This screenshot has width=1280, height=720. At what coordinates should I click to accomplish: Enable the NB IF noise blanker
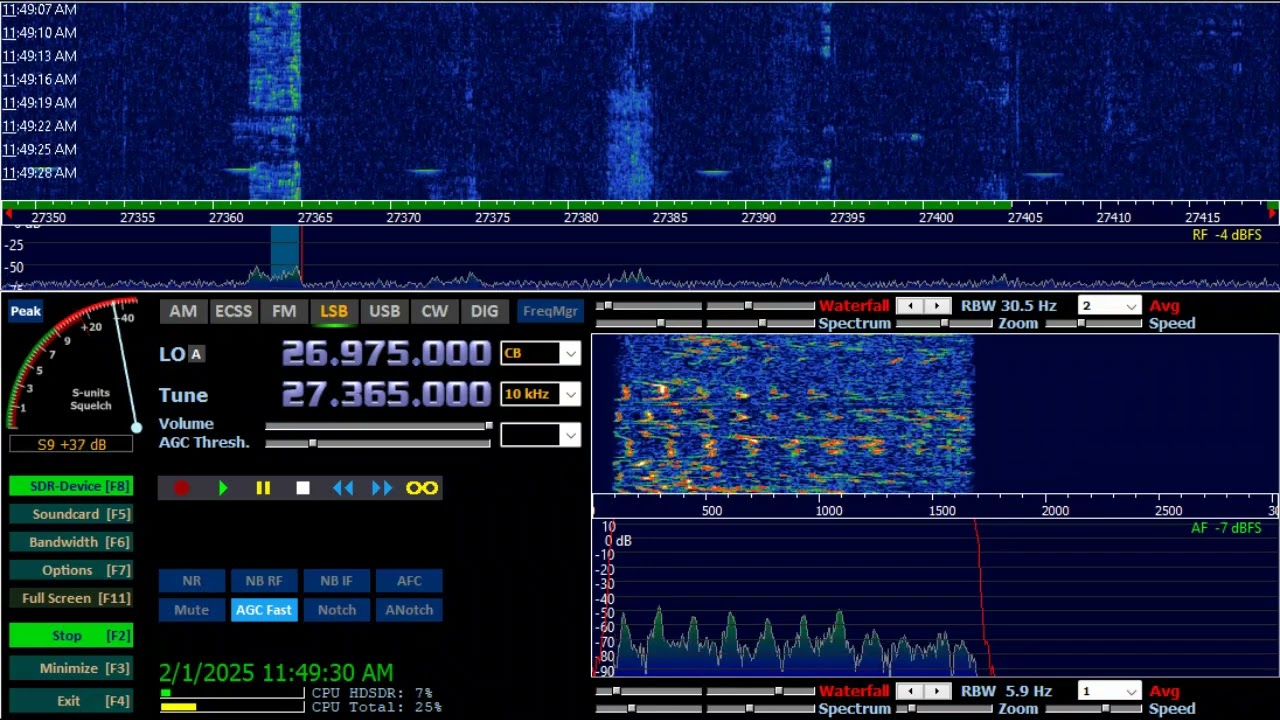[336, 581]
